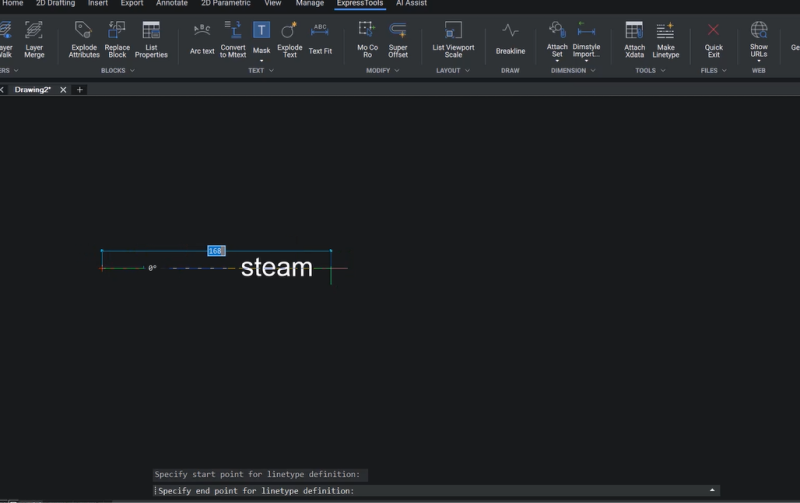Click the Make Linetype tool
This screenshot has height=503, width=800.
click(665, 40)
